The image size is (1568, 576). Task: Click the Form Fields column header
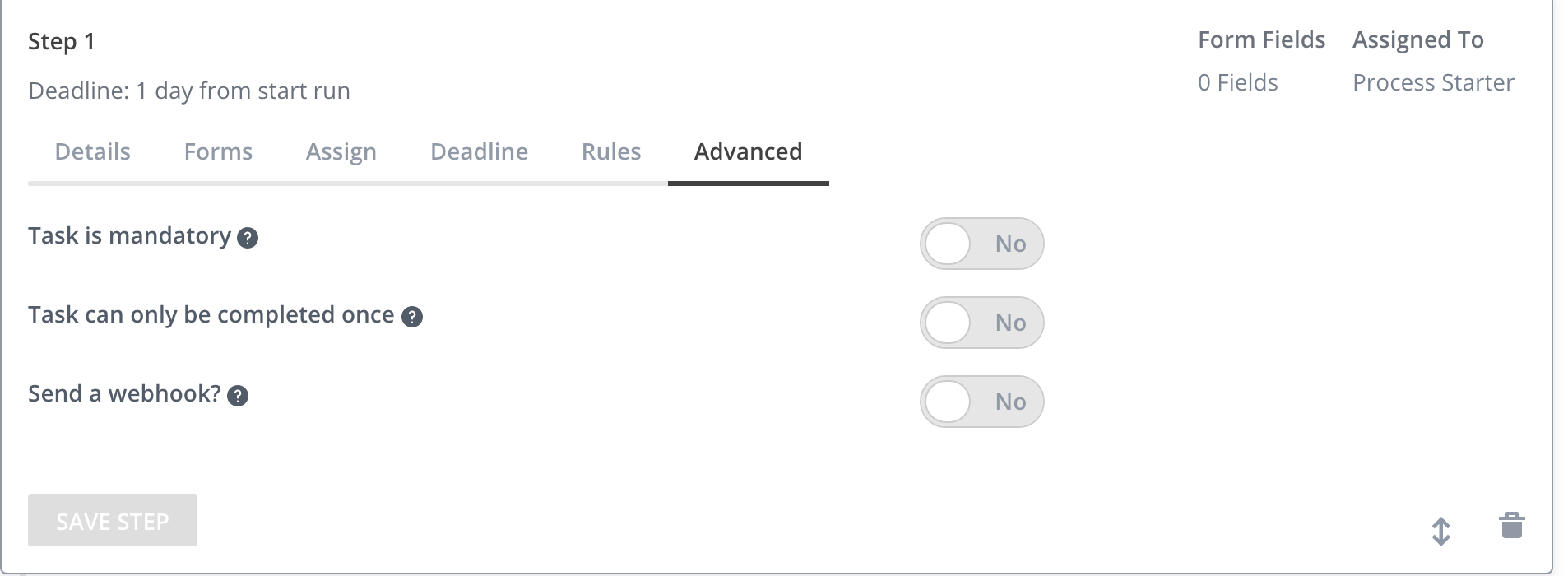1261,39
